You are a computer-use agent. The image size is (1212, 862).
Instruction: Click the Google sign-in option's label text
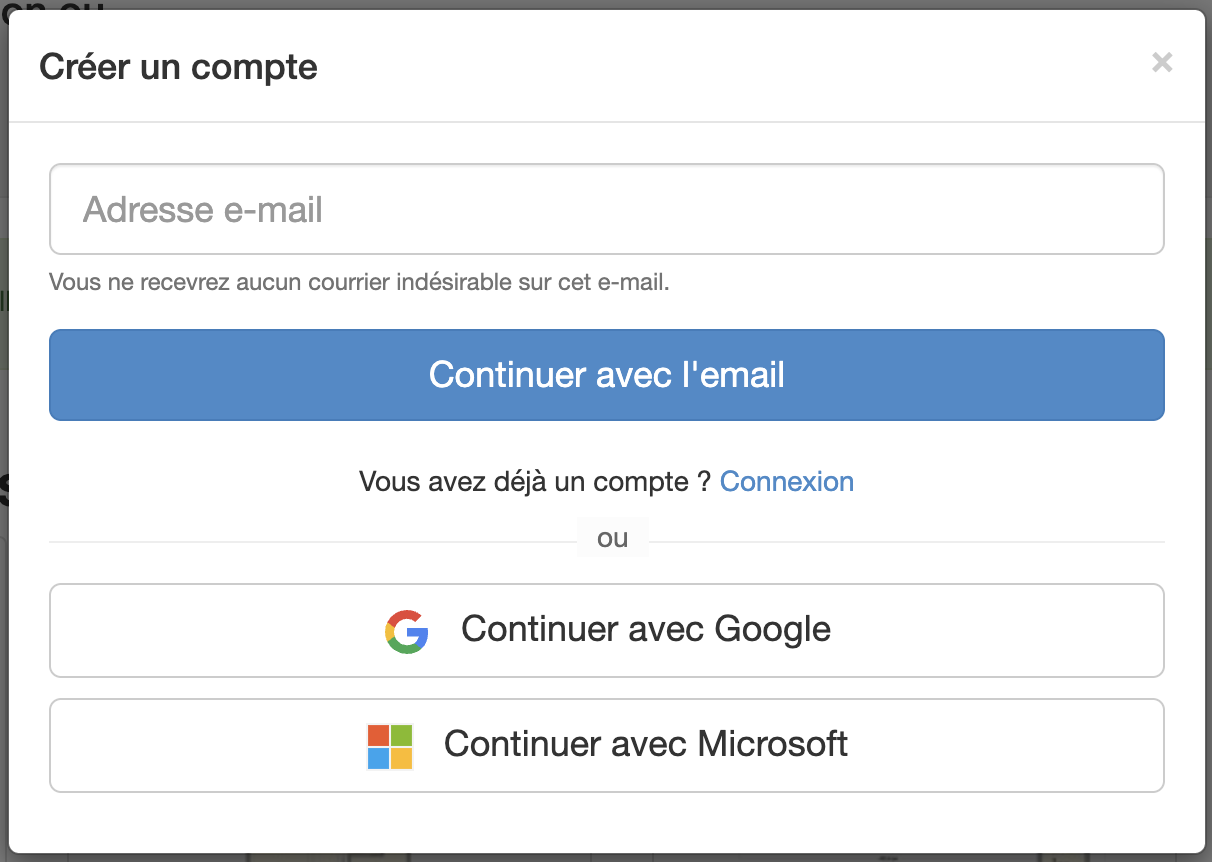(x=645, y=630)
